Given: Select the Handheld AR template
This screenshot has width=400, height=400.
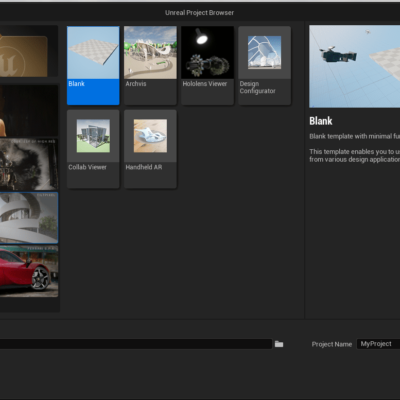Looking at the screenshot, I should 150,149.
